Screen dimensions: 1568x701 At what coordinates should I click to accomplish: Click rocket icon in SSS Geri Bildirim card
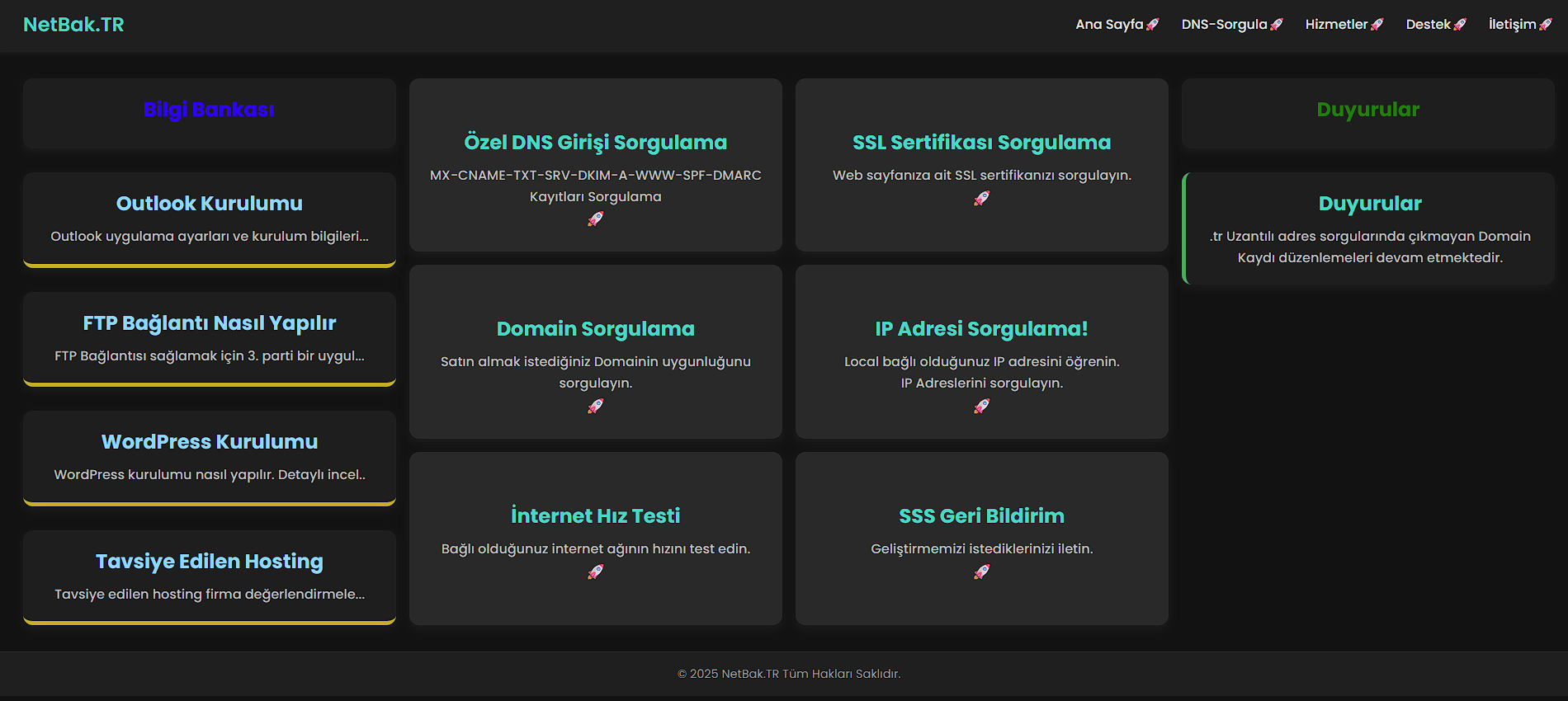coord(981,572)
